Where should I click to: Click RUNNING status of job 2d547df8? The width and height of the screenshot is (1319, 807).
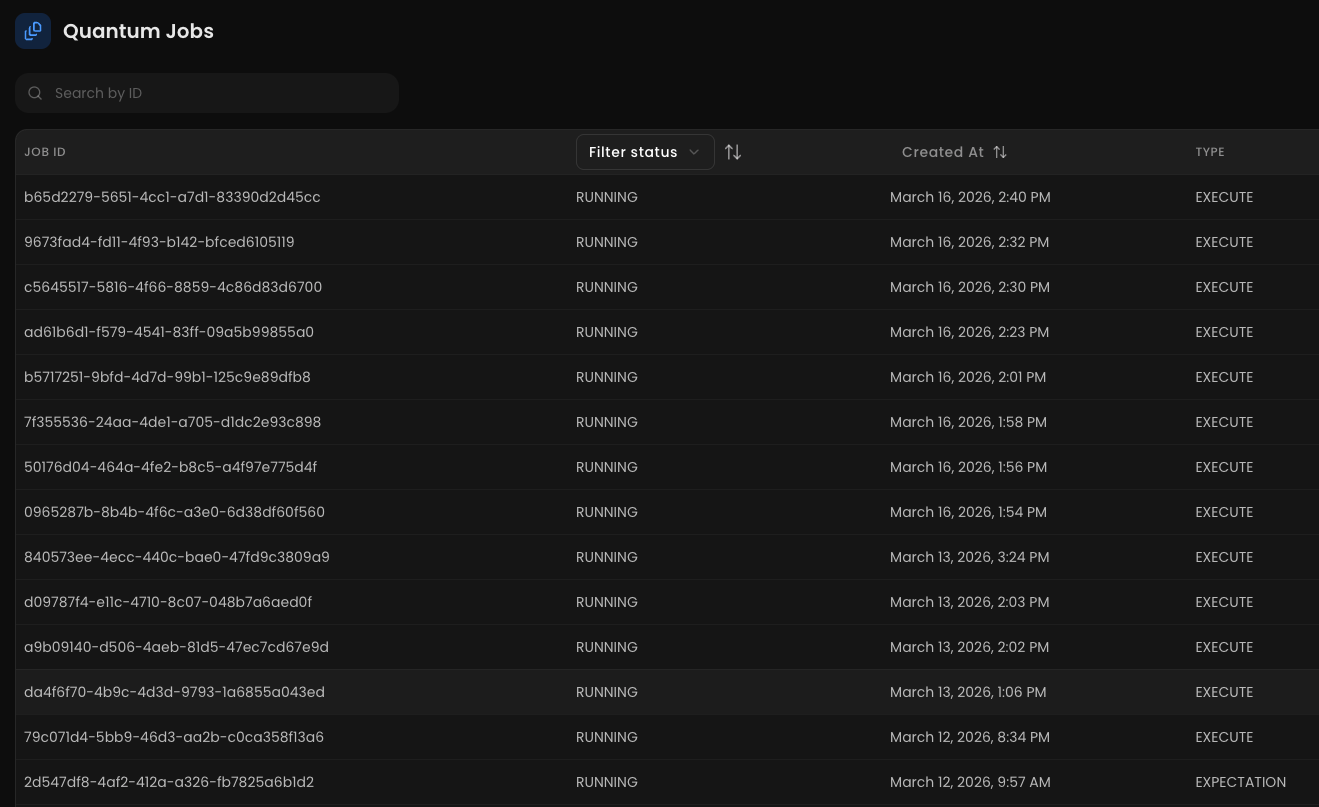(607, 782)
